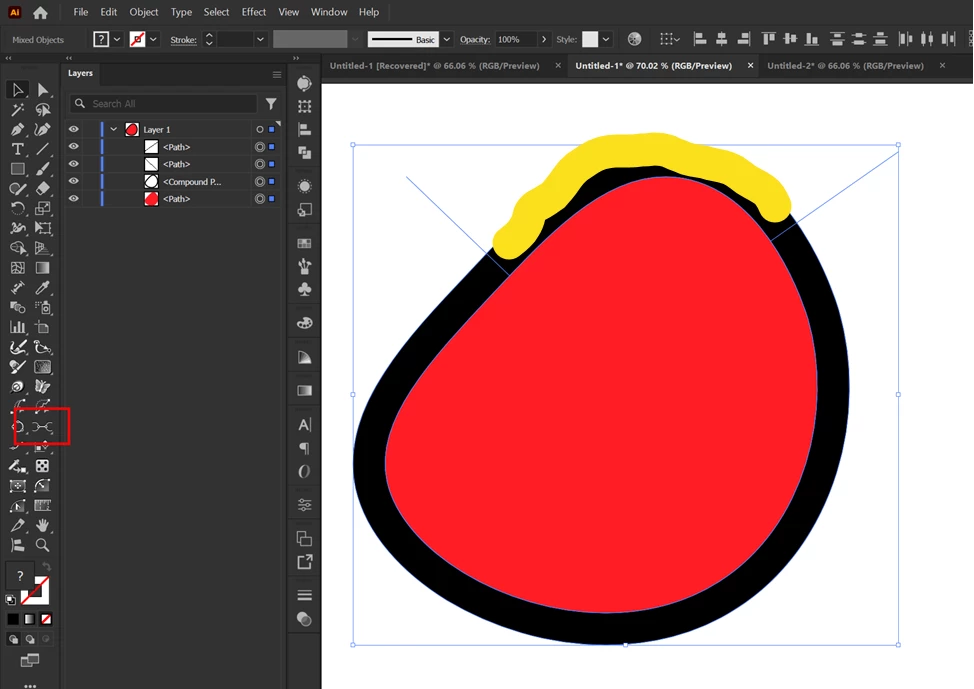Click the Opacity label link

[x=475, y=39]
